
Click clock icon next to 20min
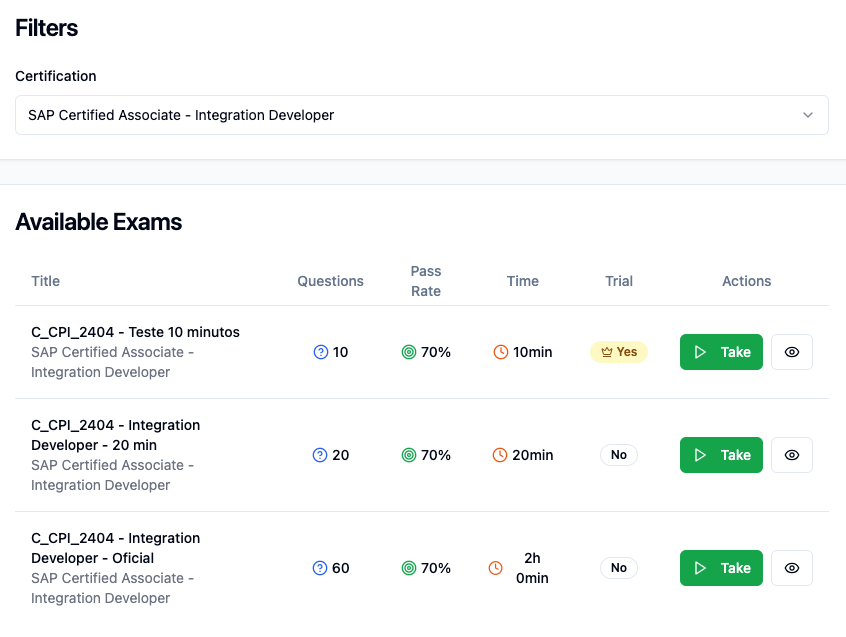point(501,455)
